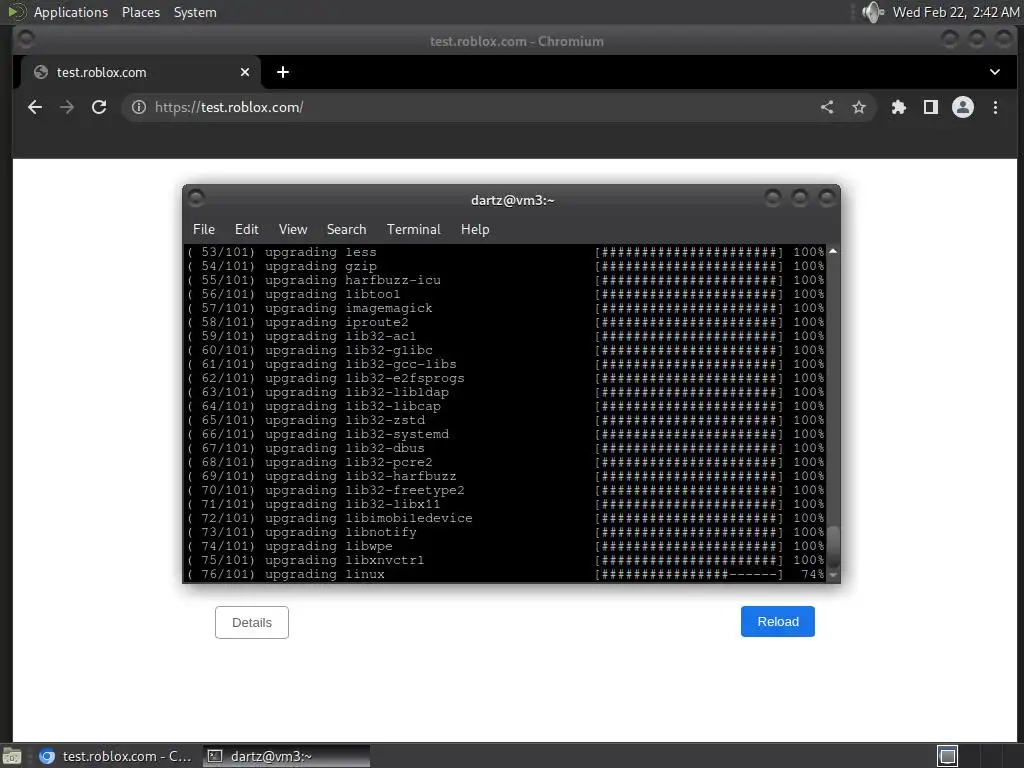Select the test.roblox.com tab
The height and width of the screenshot is (768, 1024).
pyautogui.click(x=140, y=72)
